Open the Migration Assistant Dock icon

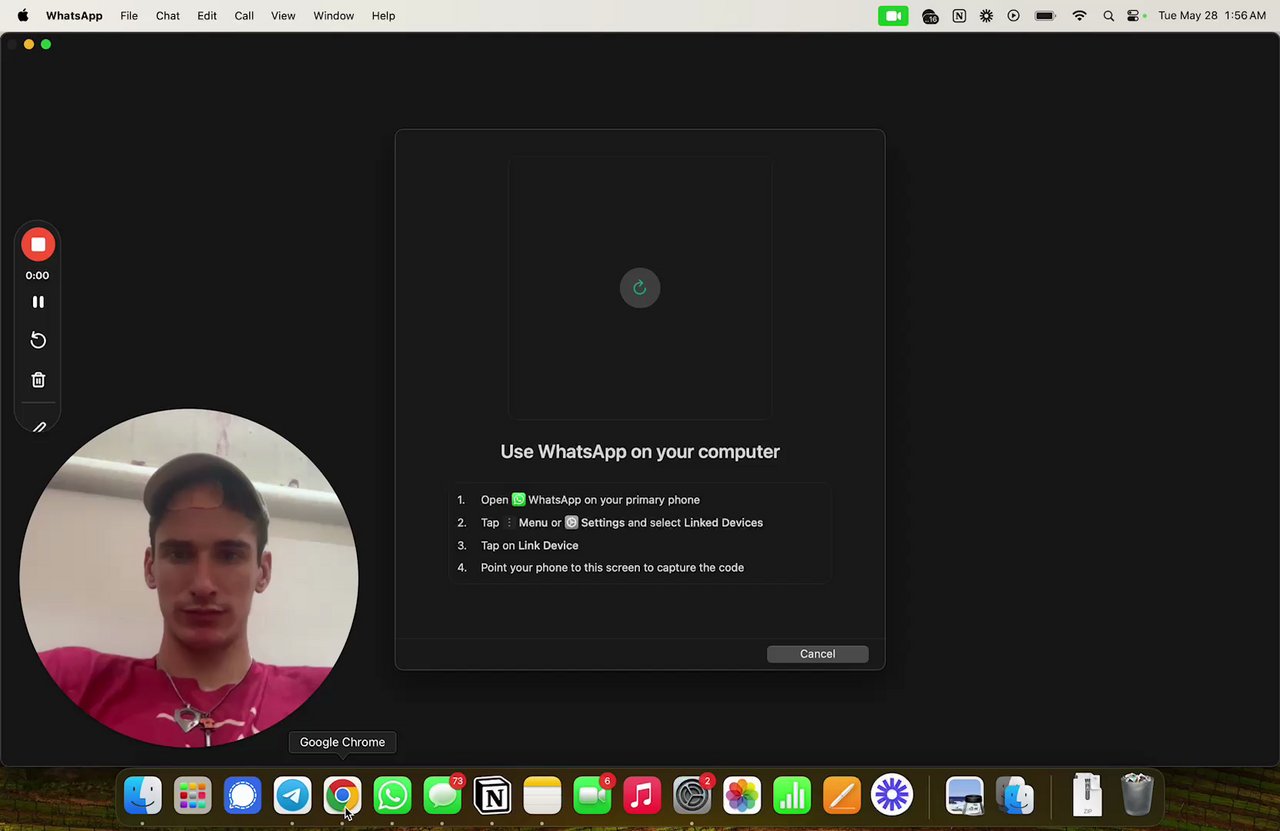coord(1015,796)
